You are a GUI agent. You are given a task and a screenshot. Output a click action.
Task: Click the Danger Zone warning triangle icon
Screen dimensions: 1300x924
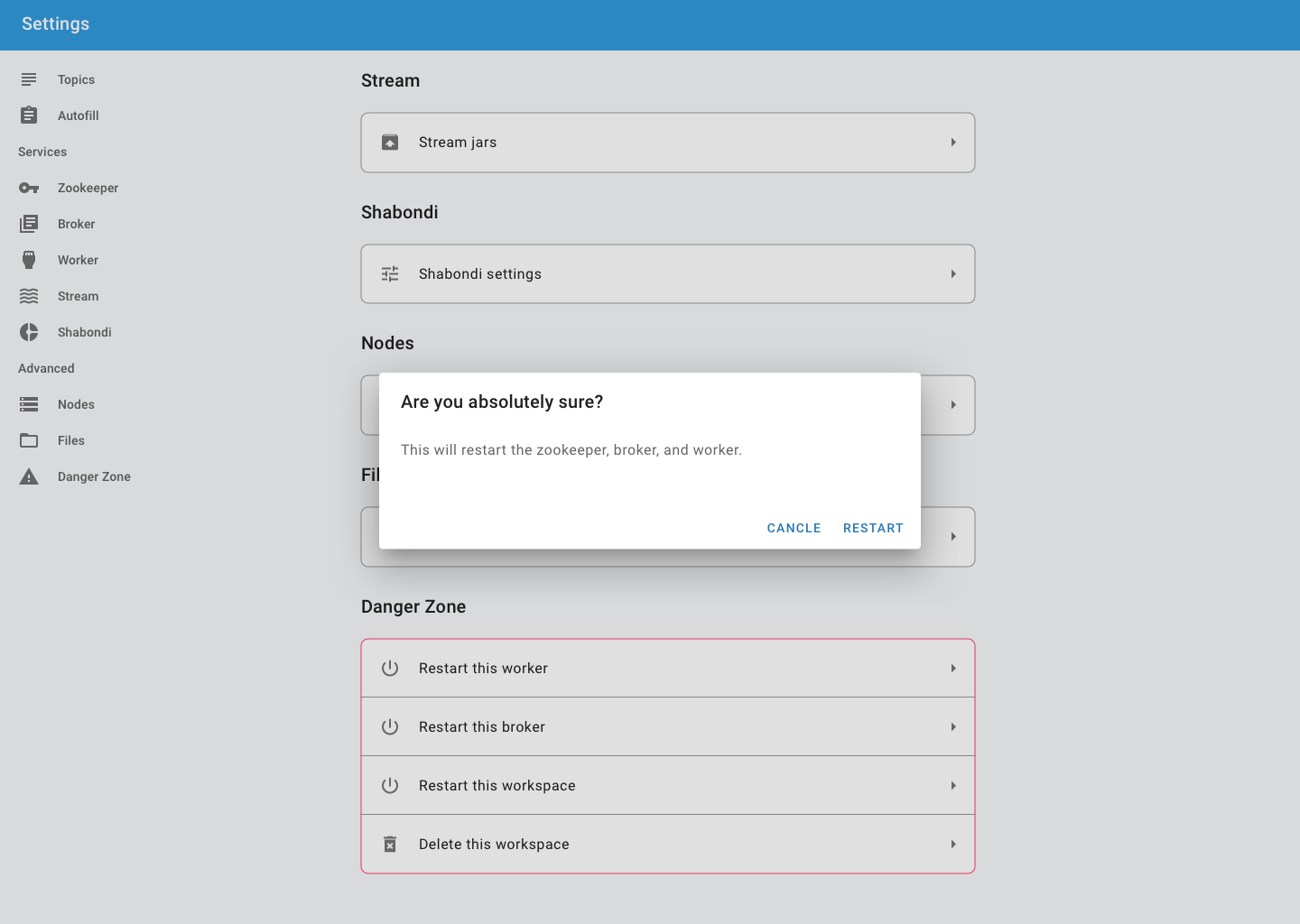tap(29, 476)
